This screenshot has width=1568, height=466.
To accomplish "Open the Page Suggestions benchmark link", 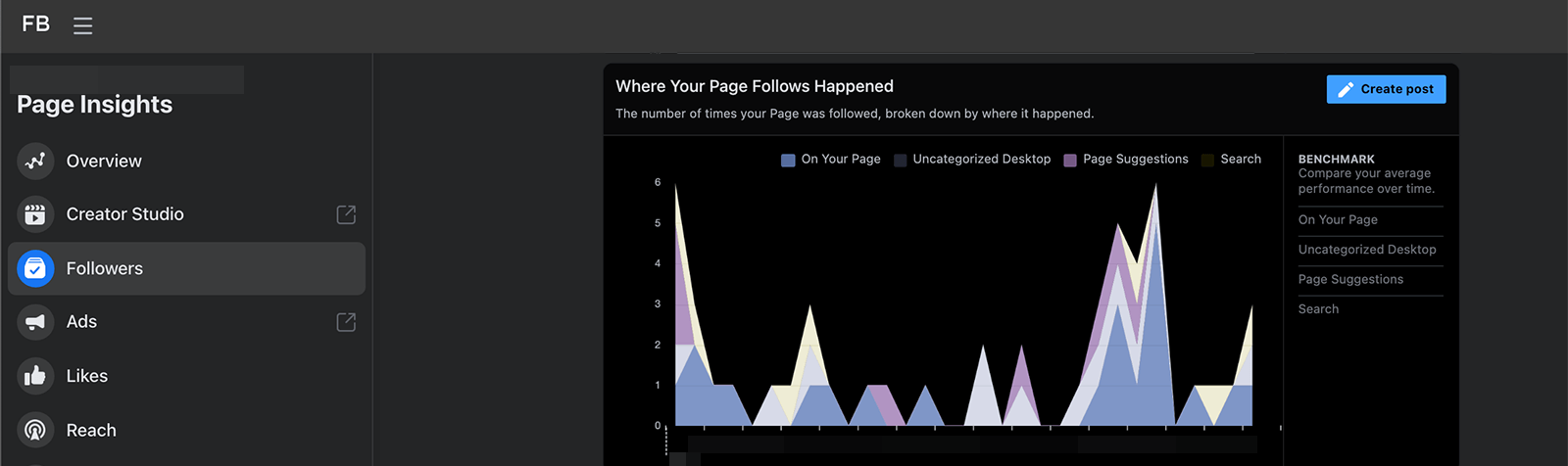I will point(1350,279).
